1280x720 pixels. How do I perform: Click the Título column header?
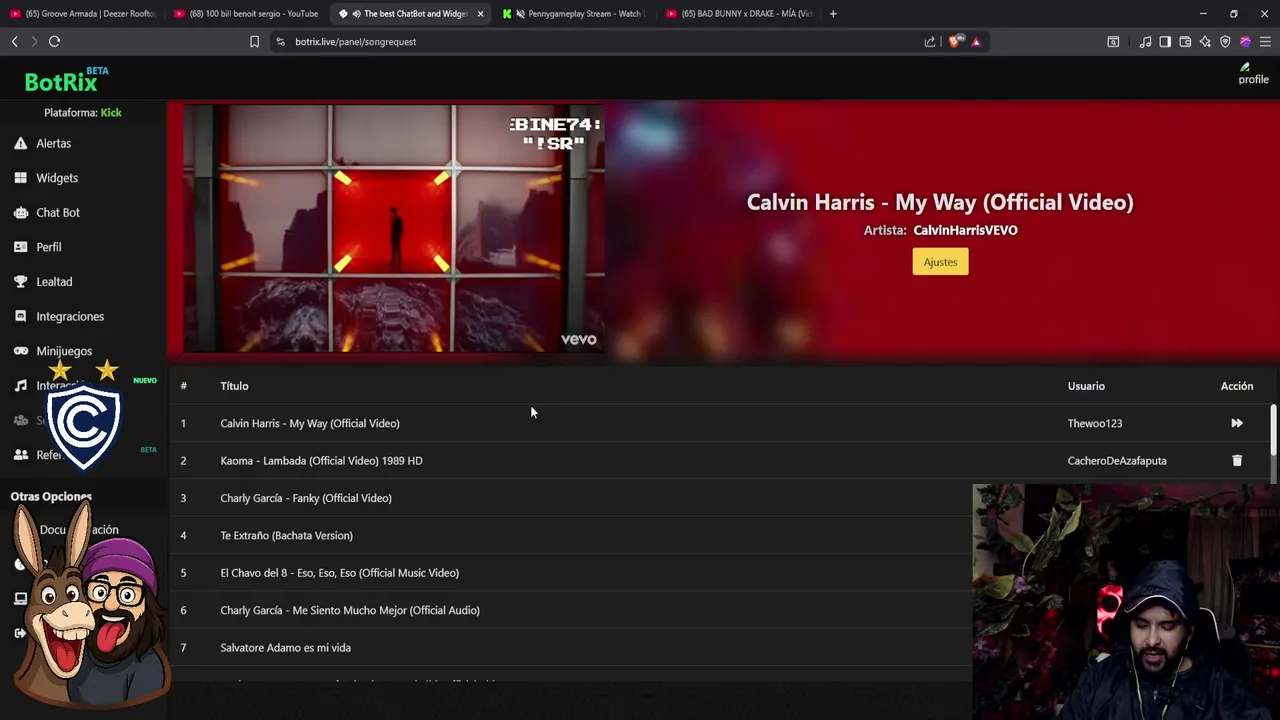point(234,386)
